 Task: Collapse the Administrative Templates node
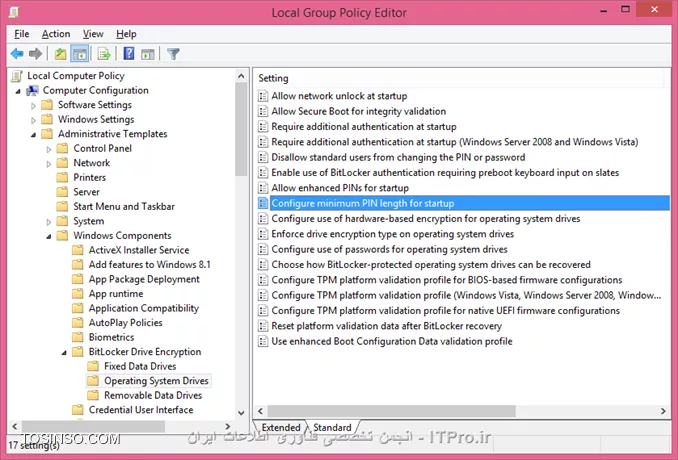(x=34, y=135)
